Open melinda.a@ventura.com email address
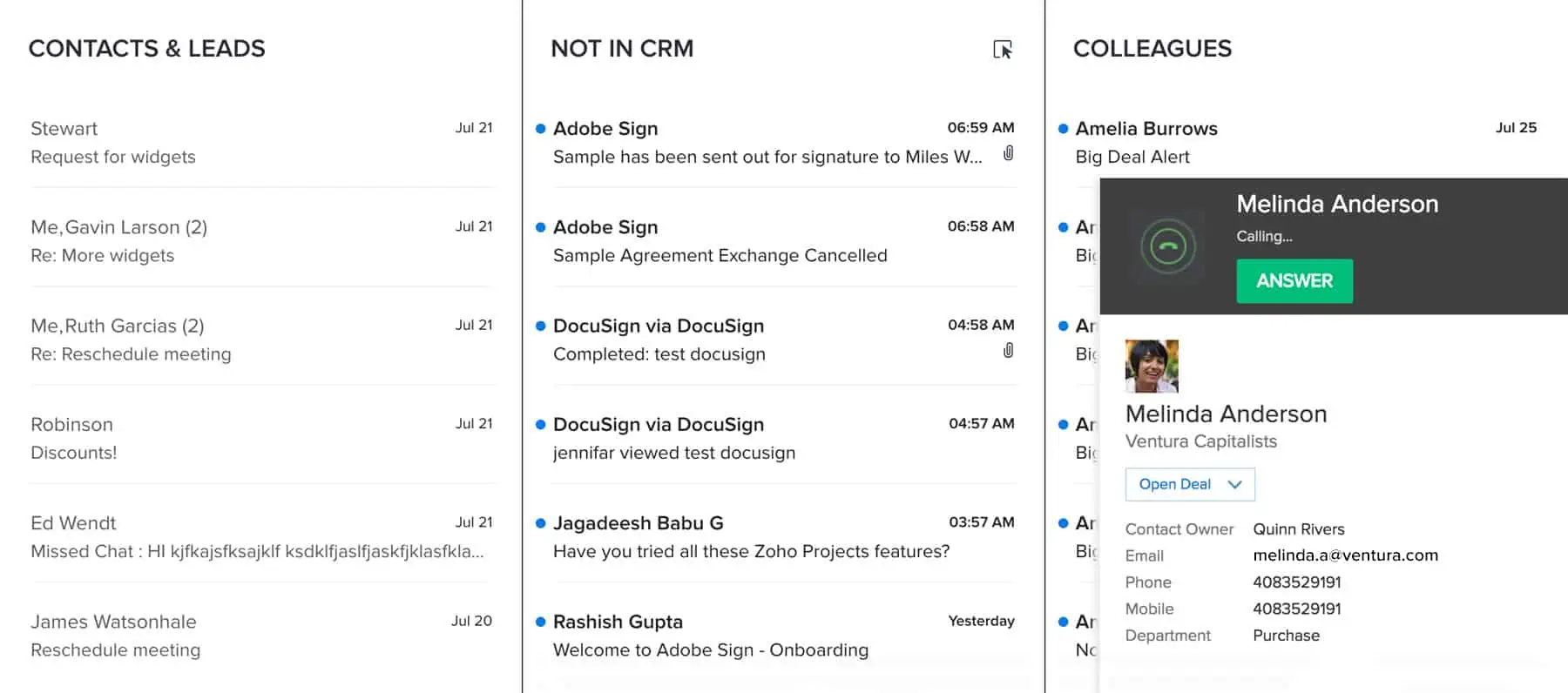The height and width of the screenshot is (693, 1568). click(x=1345, y=555)
